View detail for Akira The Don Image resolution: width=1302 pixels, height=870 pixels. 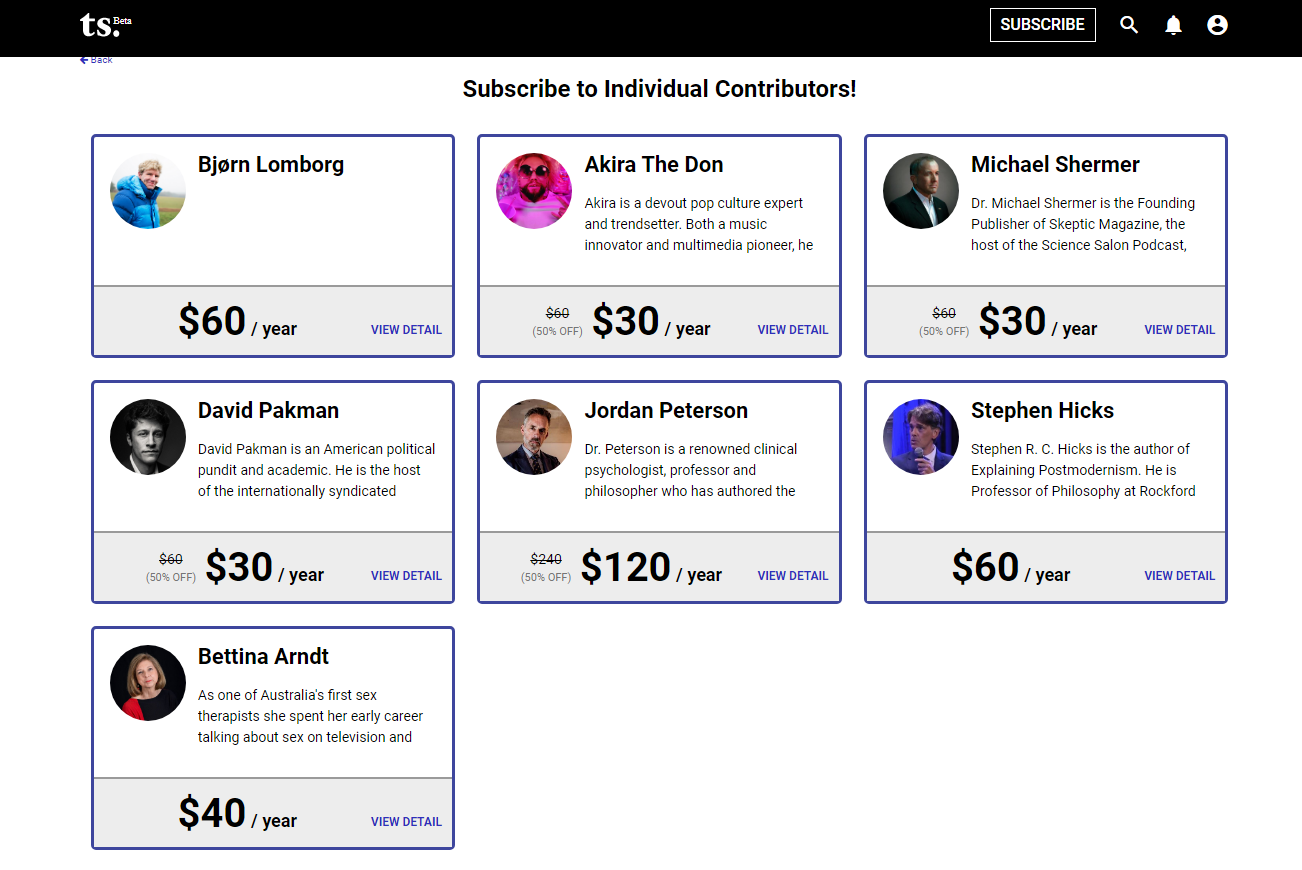[793, 330]
